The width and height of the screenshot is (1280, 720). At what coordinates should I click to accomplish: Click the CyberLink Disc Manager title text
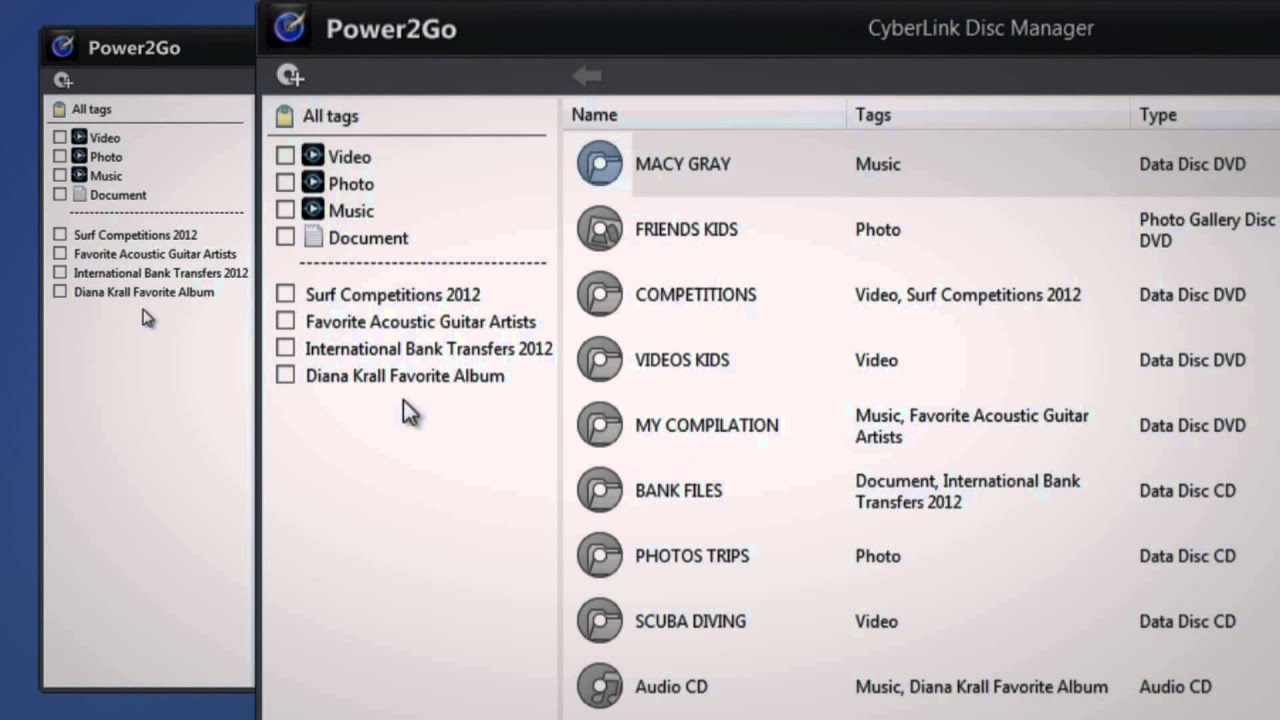pos(981,28)
